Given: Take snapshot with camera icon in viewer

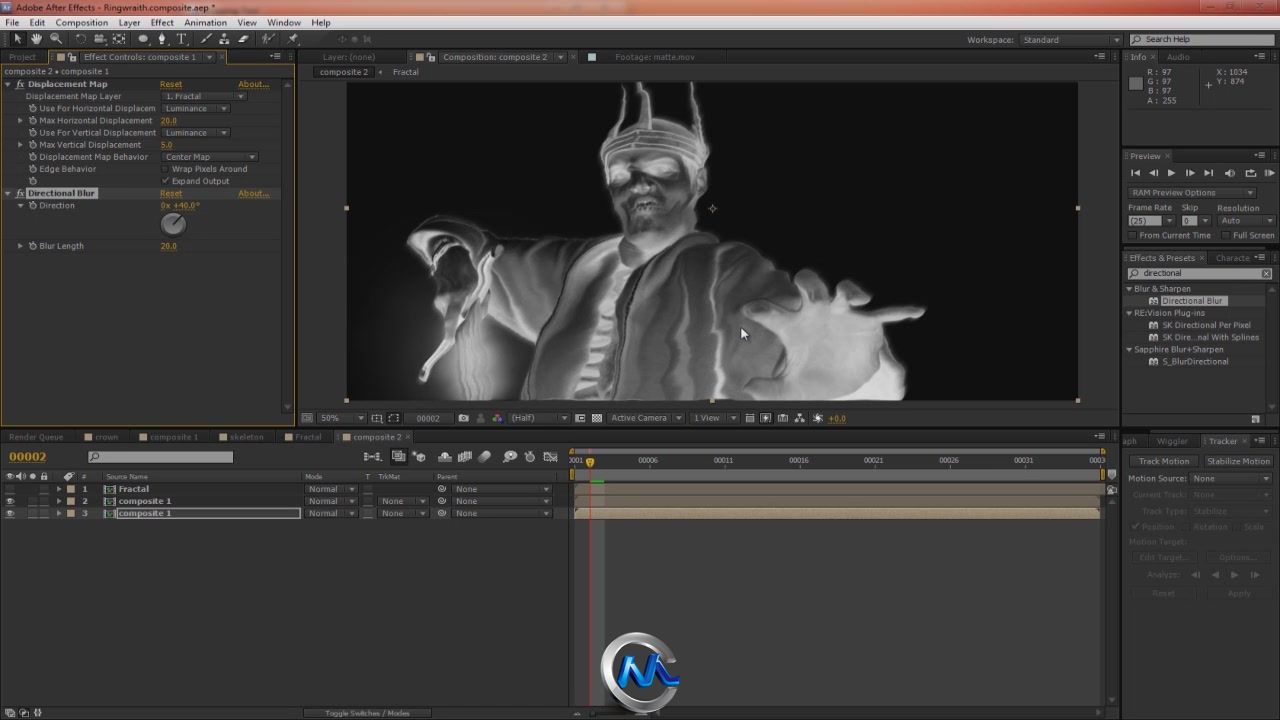Looking at the screenshot, I should click(463, 418).
